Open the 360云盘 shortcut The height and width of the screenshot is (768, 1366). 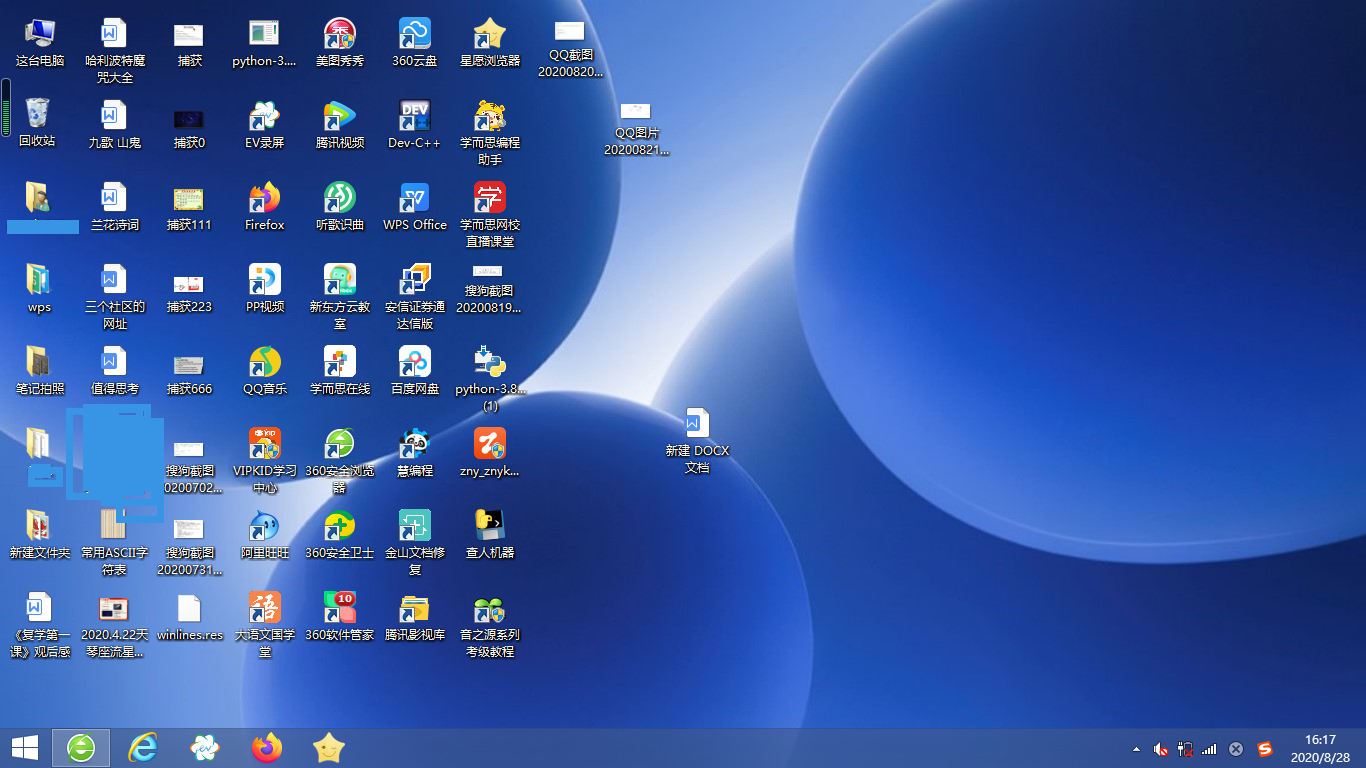(415, 43)
